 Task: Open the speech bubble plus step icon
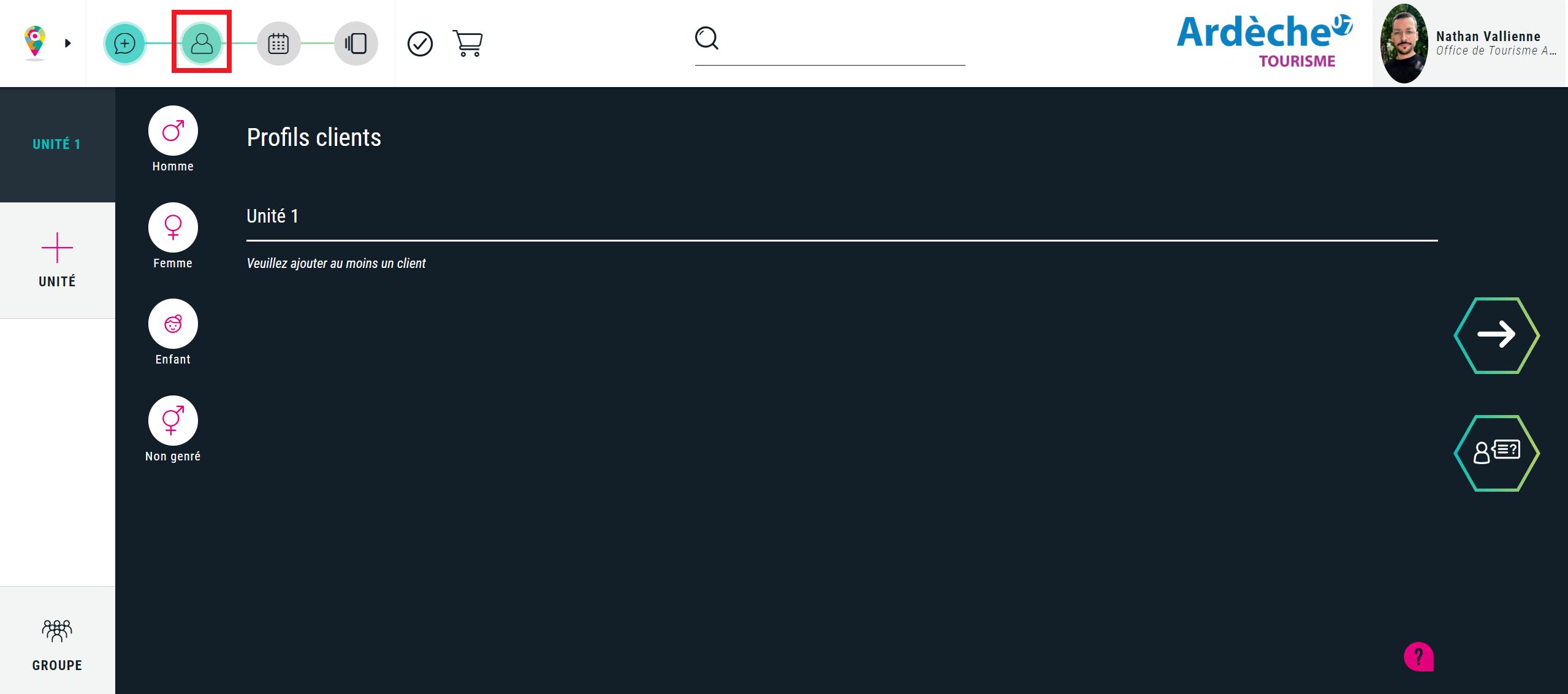pos(125,44)
